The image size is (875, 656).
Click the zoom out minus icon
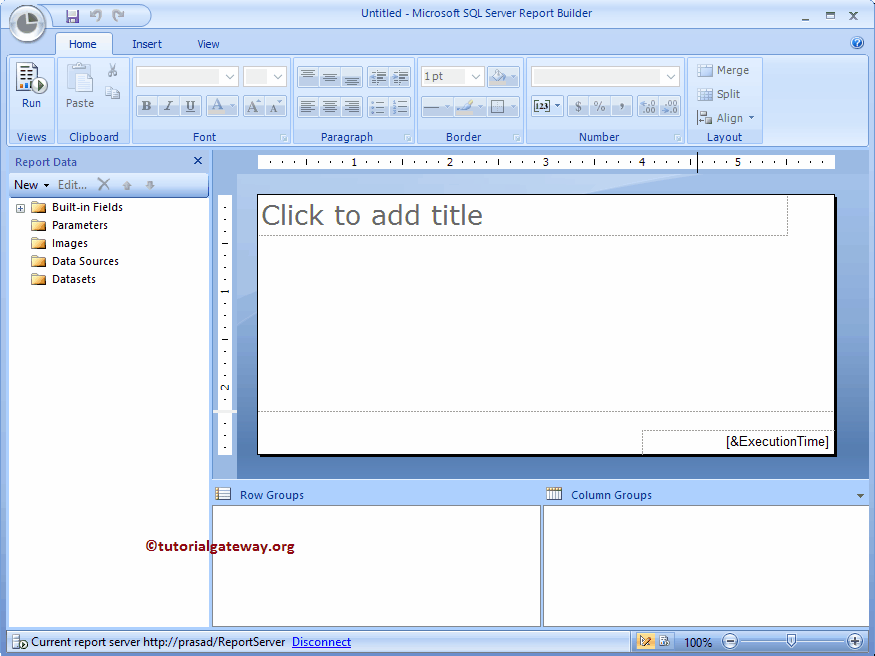[729, 641]
